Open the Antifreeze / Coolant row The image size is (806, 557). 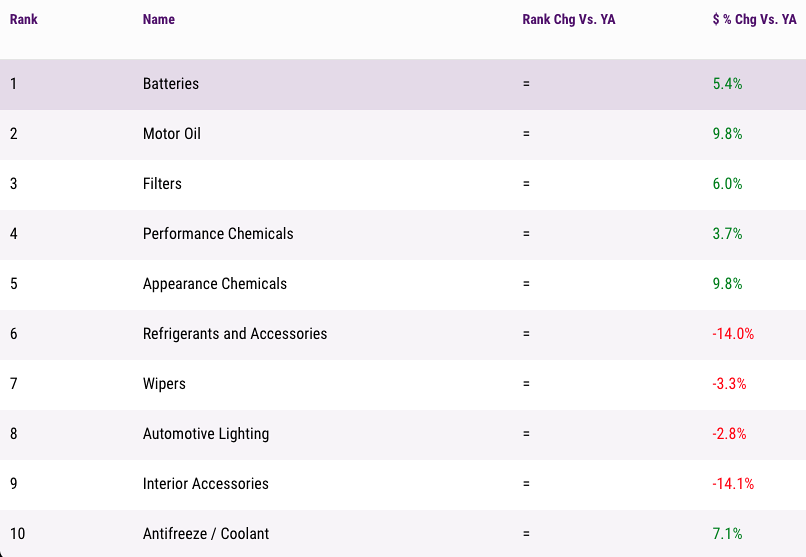[x=403, y=533]
